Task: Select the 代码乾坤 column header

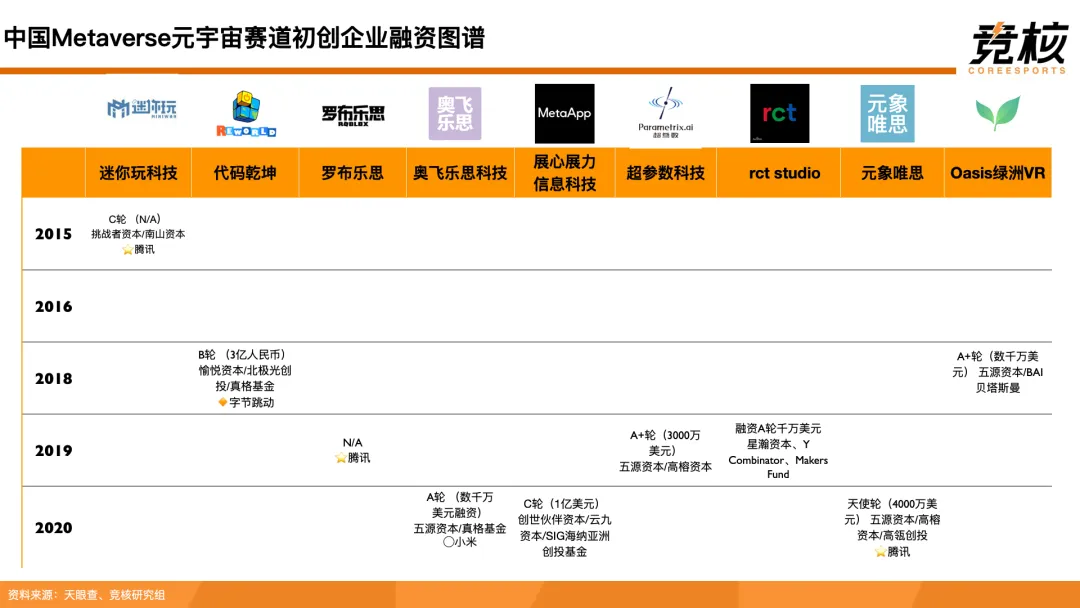Action: click(x=245, y=173)
